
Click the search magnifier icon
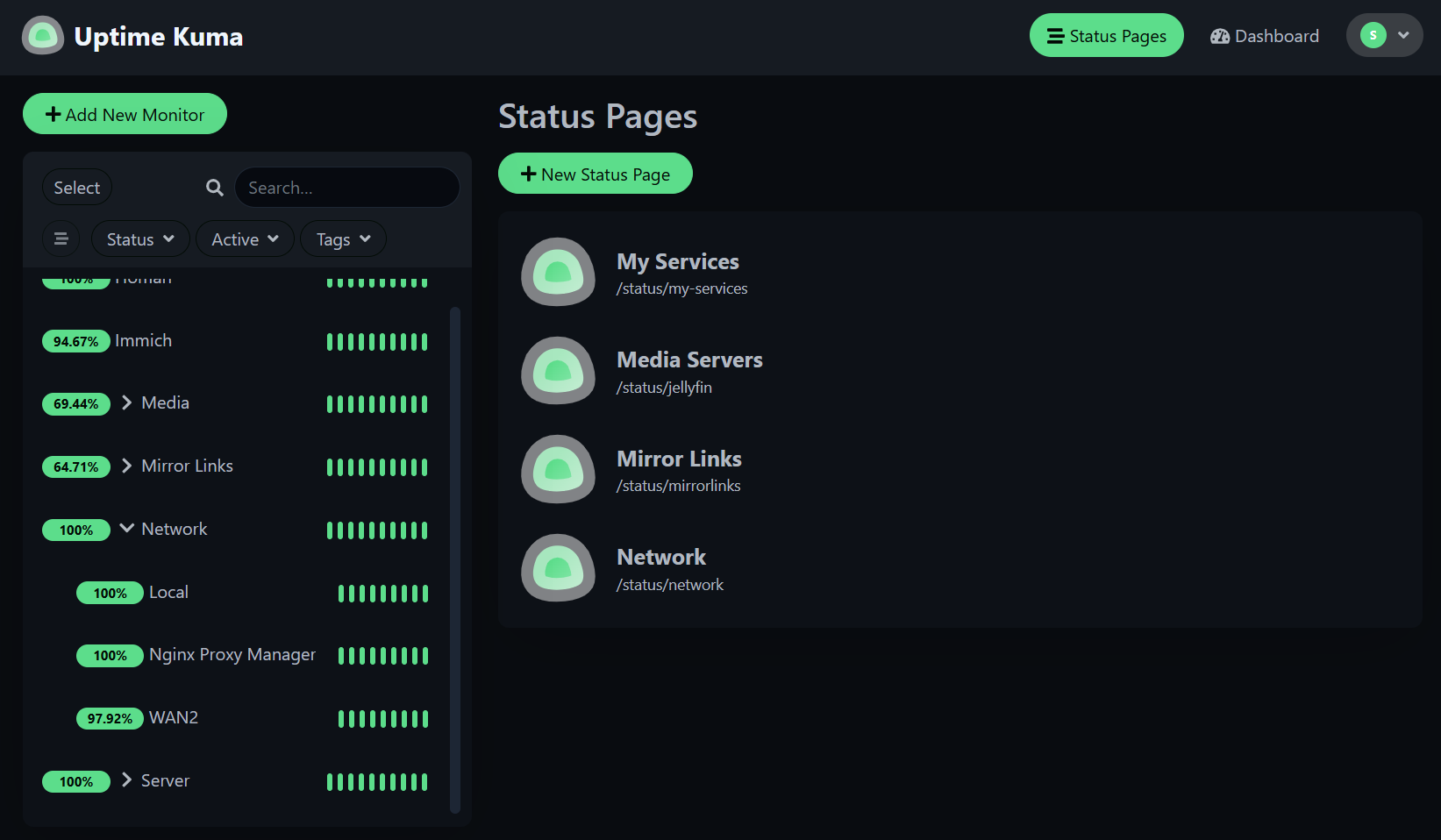[215, 188]
